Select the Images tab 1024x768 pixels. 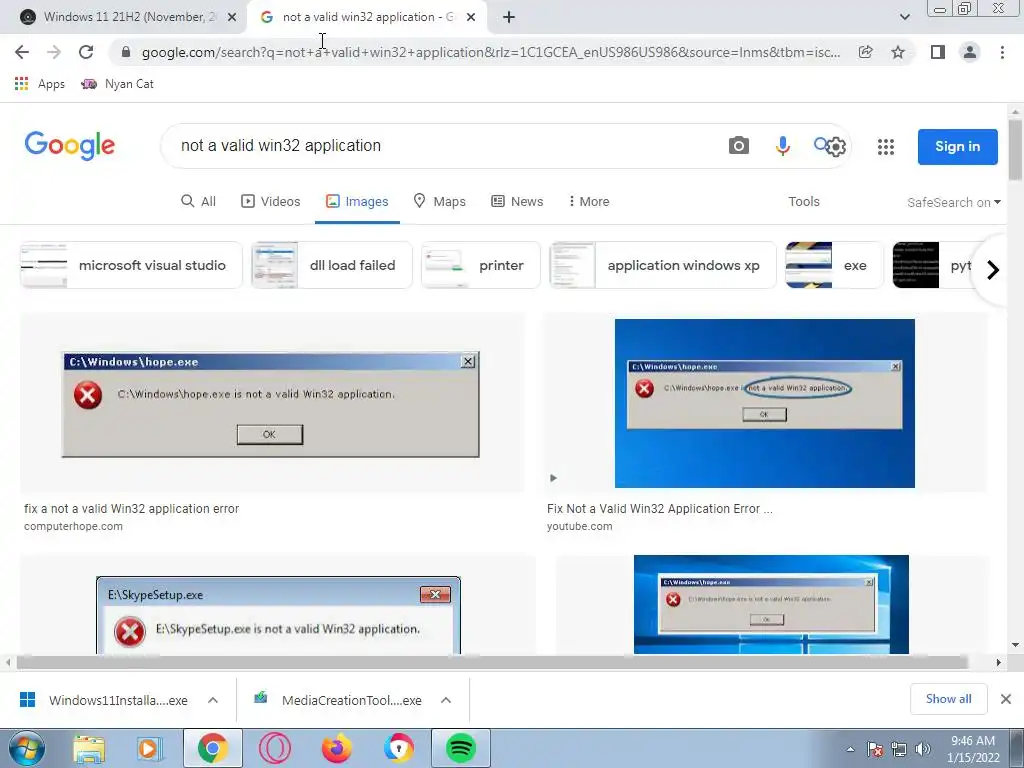click(357, 201)
